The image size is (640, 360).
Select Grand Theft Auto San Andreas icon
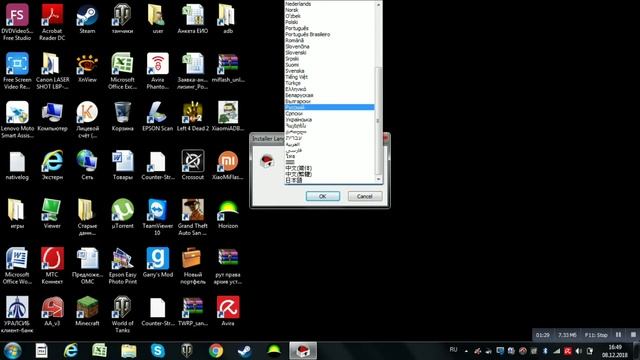click(x=193, y=217)
